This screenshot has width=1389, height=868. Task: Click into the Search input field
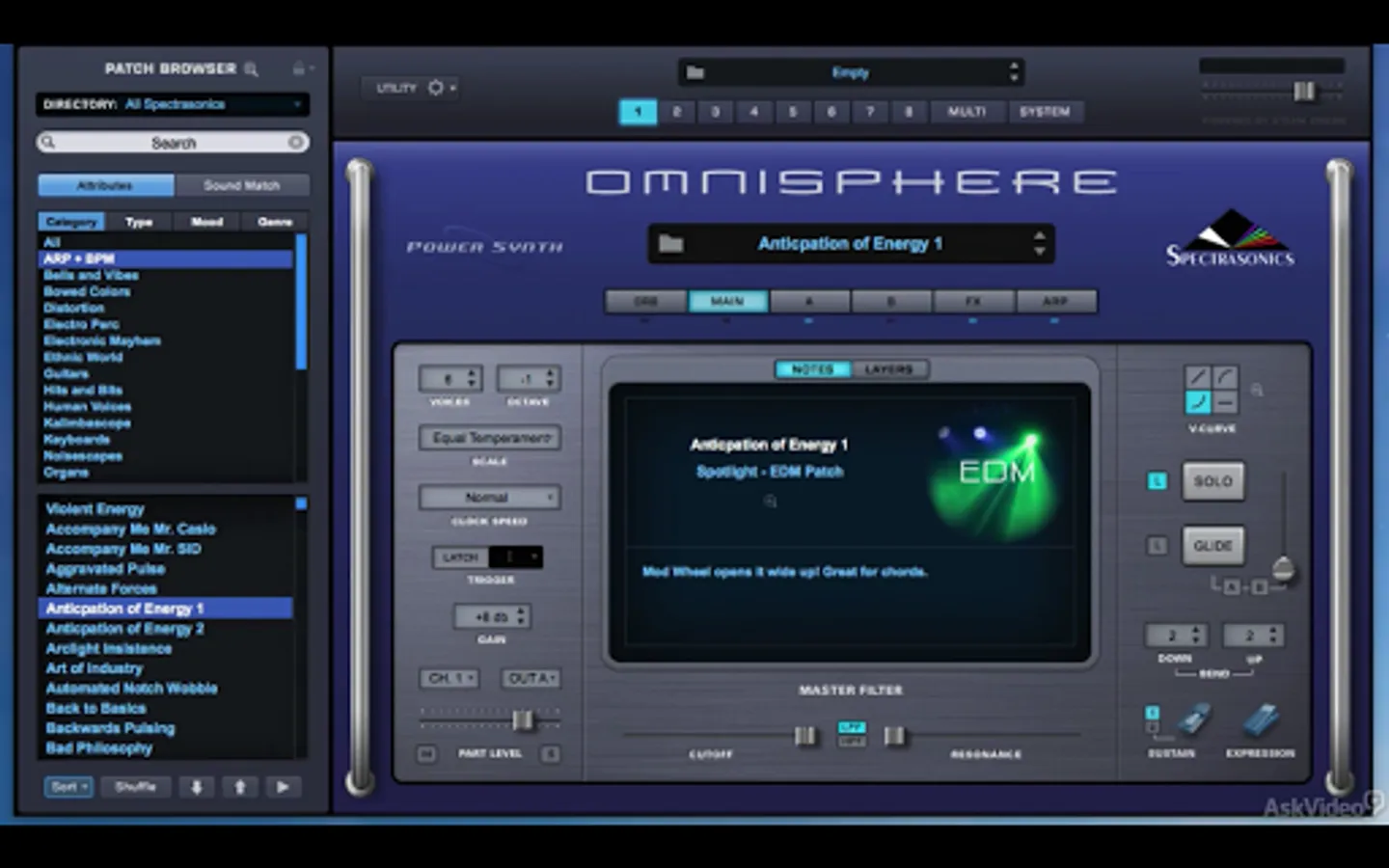(x=173, y=143)
